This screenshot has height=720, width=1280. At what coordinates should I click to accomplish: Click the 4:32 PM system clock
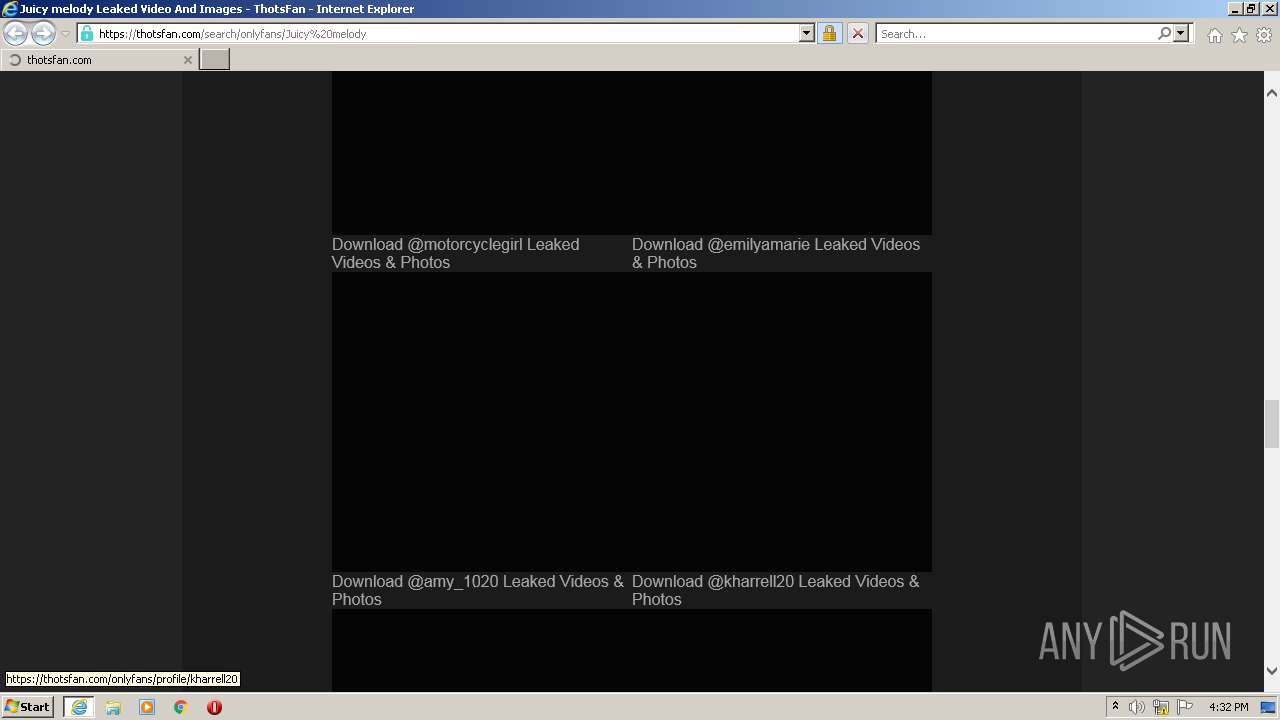(x=1228, y=707)
